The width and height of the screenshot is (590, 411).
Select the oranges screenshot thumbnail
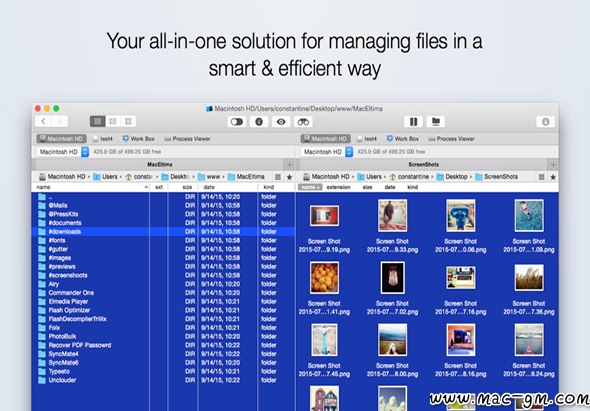pyautogui.click(x=324, y=278)
